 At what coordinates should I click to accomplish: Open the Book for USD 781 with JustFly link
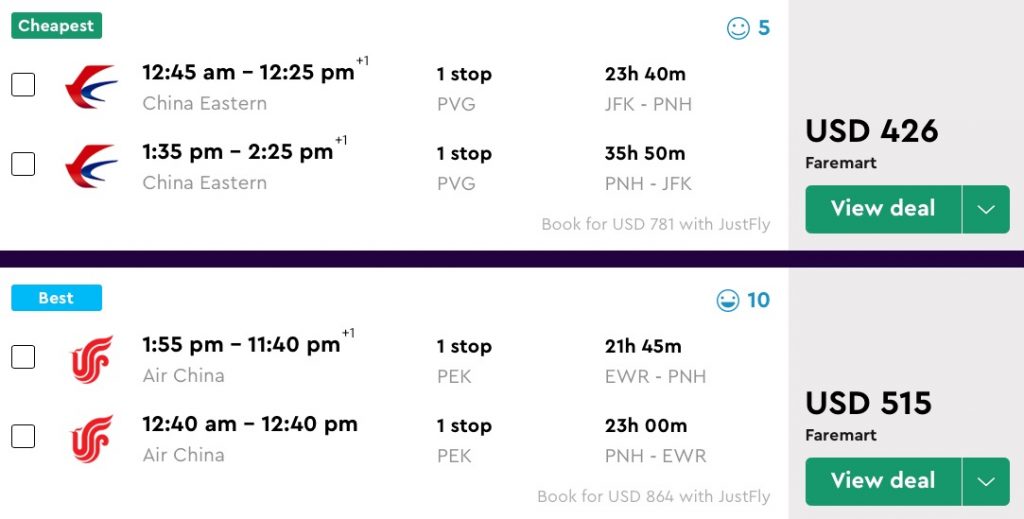[656, 224]
